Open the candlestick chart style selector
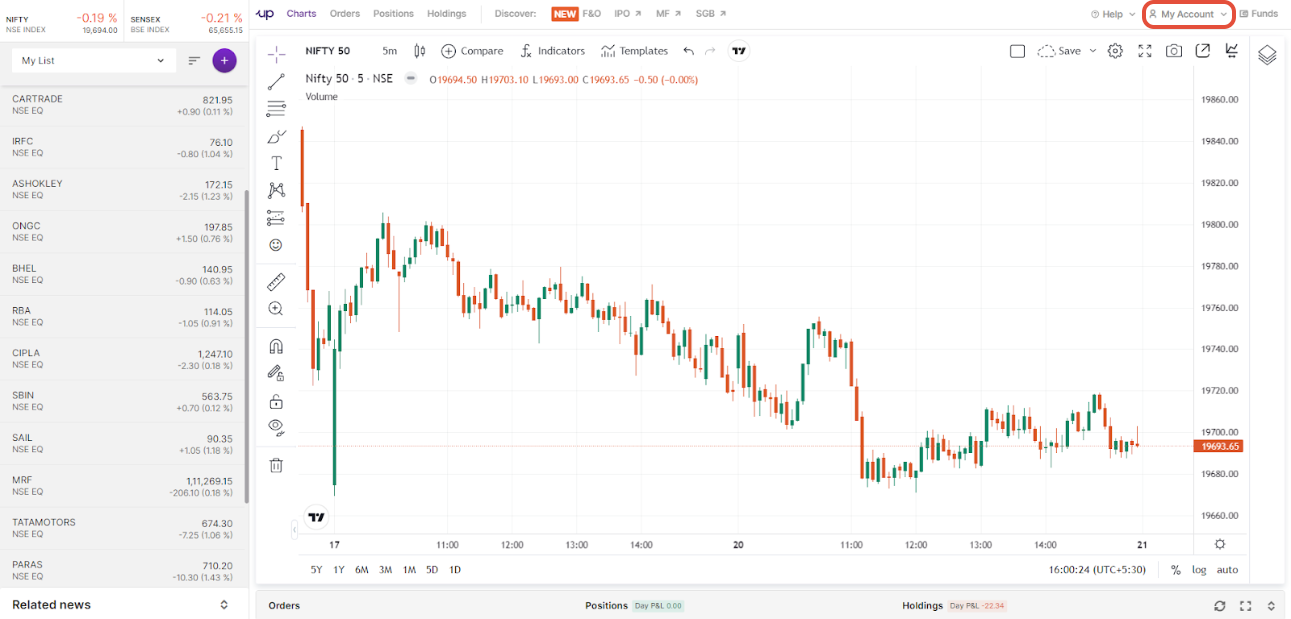 coord(420,51)
